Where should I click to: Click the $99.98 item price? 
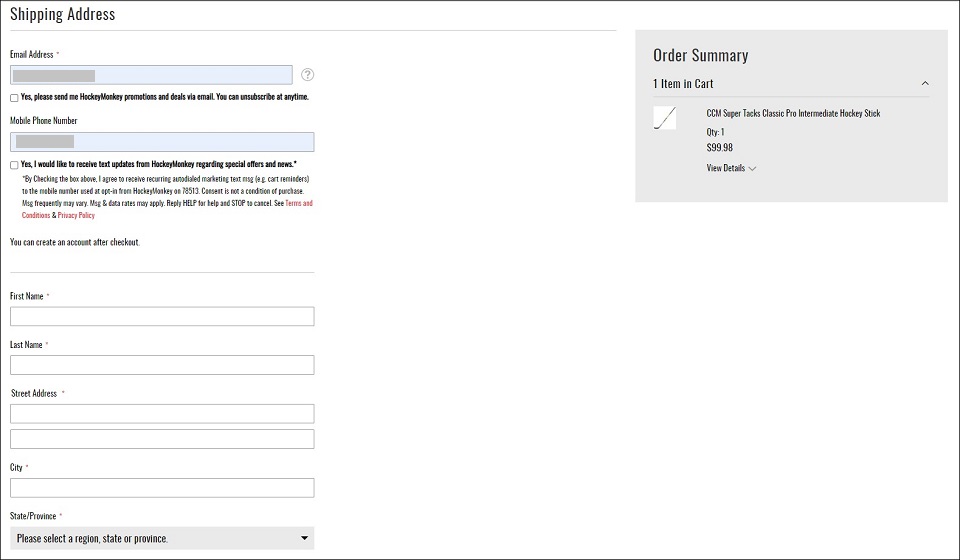[x=719, y=148]
